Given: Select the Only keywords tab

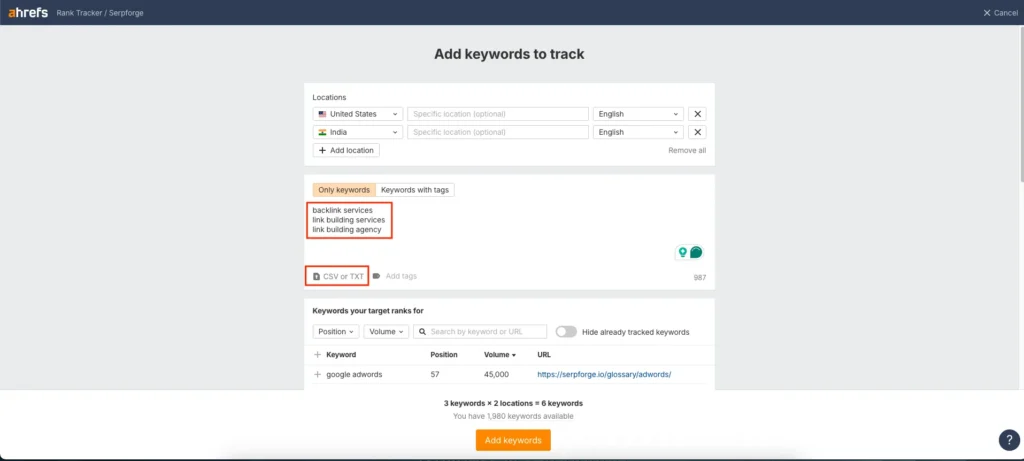Looking at the screenshot, I should (x=343, y=190).
